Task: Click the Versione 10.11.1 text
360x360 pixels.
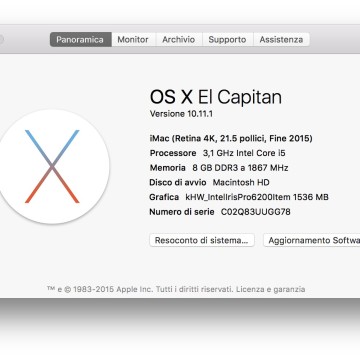Action: coord(181,114)
